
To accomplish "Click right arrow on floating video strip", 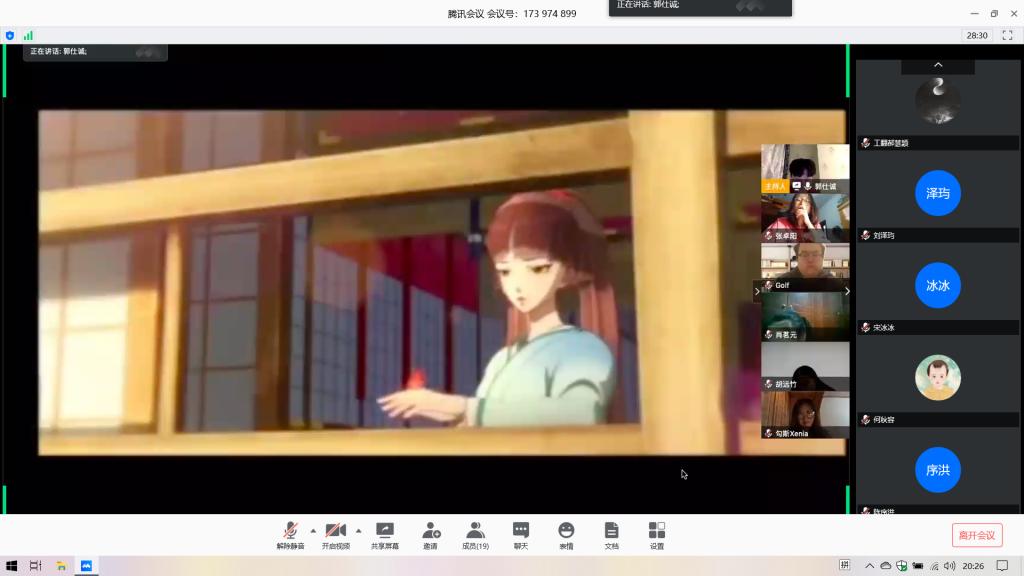I will pyautogui.click(x=848, y=291).
